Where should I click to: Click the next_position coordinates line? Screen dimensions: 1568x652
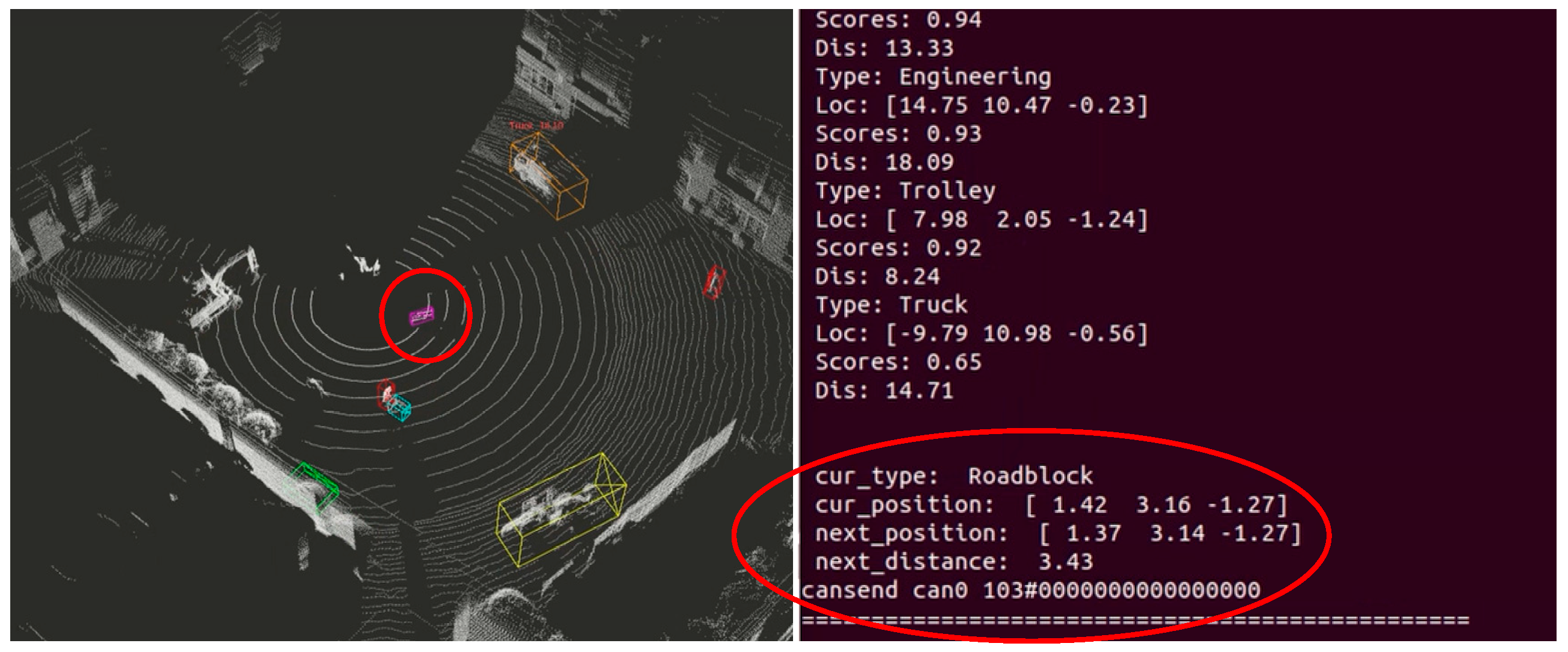tap(1057, 533)
